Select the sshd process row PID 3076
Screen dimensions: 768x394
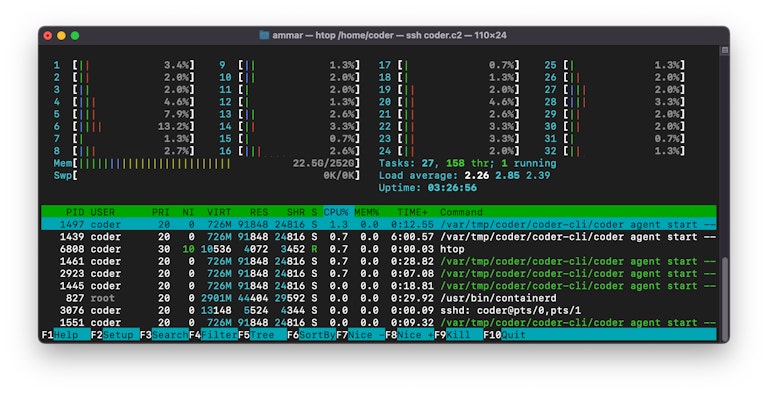coord(379,310)
